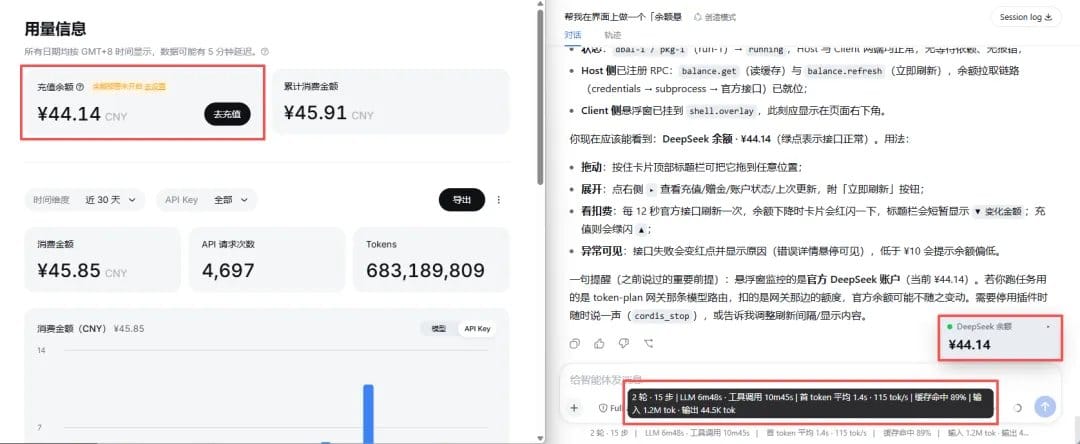
Task: Click the DeepSeek 余额 card title
Action: [x=984, y=326]
